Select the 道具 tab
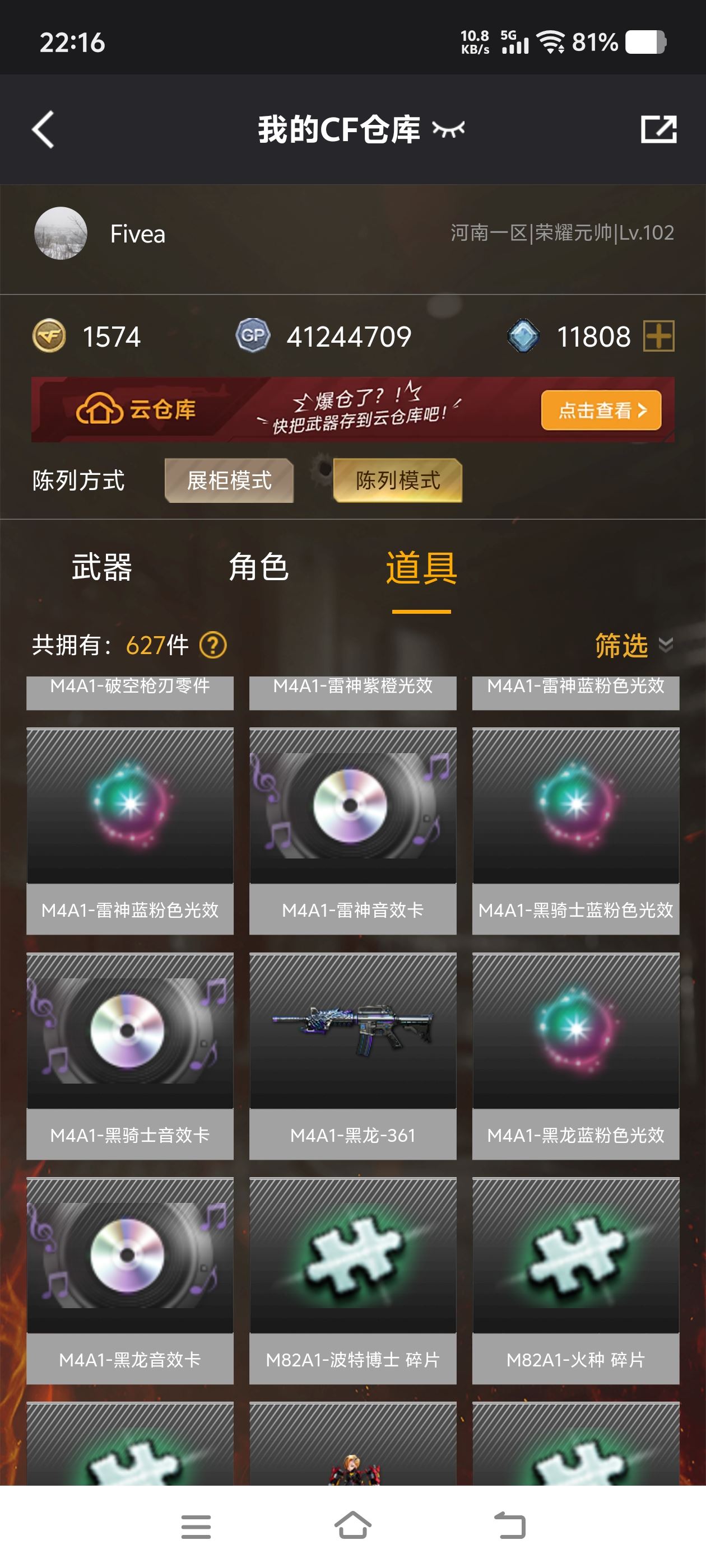The height and width of the screenshot is (1568, 706). 421,567
